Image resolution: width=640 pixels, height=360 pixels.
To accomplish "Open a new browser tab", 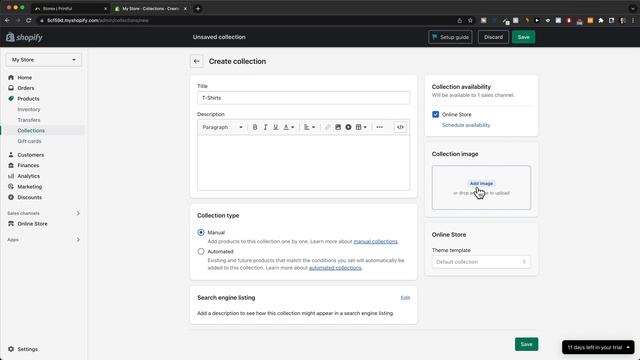I will point(198,8).
